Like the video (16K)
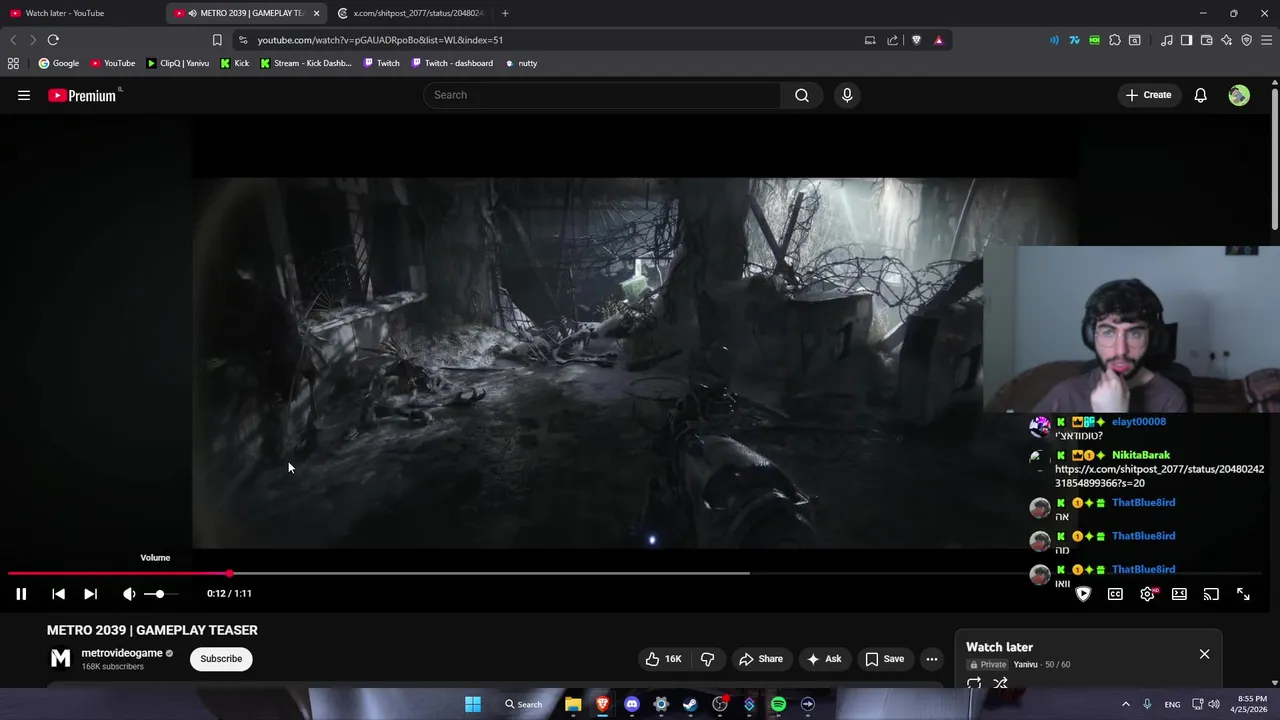 coord(664,659)
